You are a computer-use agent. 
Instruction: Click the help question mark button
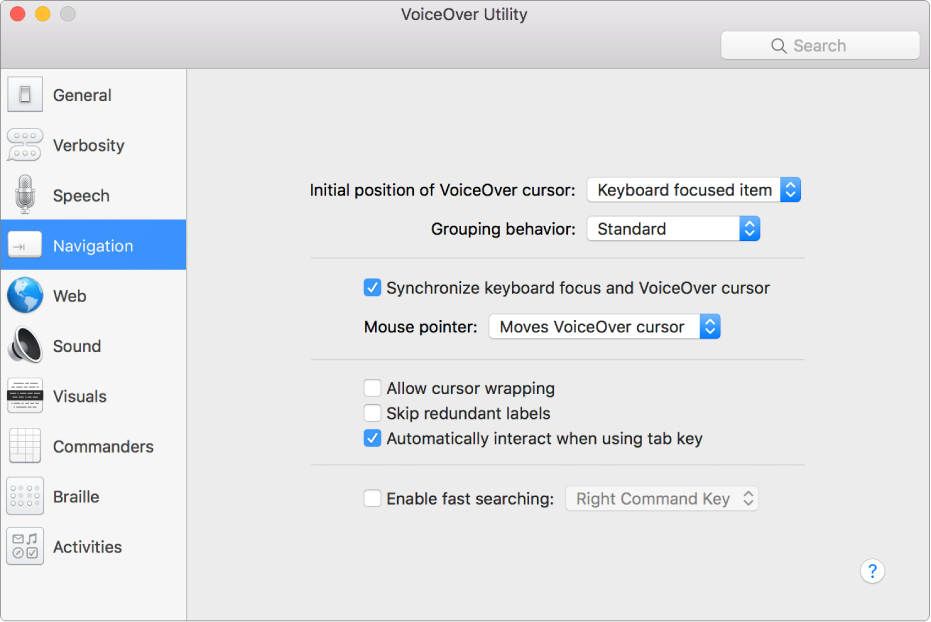[872, 571]
